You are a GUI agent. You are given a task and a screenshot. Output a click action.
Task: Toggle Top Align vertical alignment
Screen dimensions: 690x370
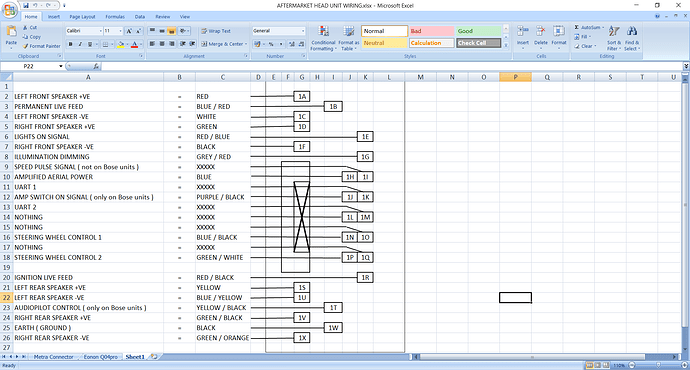pos(152,31)
